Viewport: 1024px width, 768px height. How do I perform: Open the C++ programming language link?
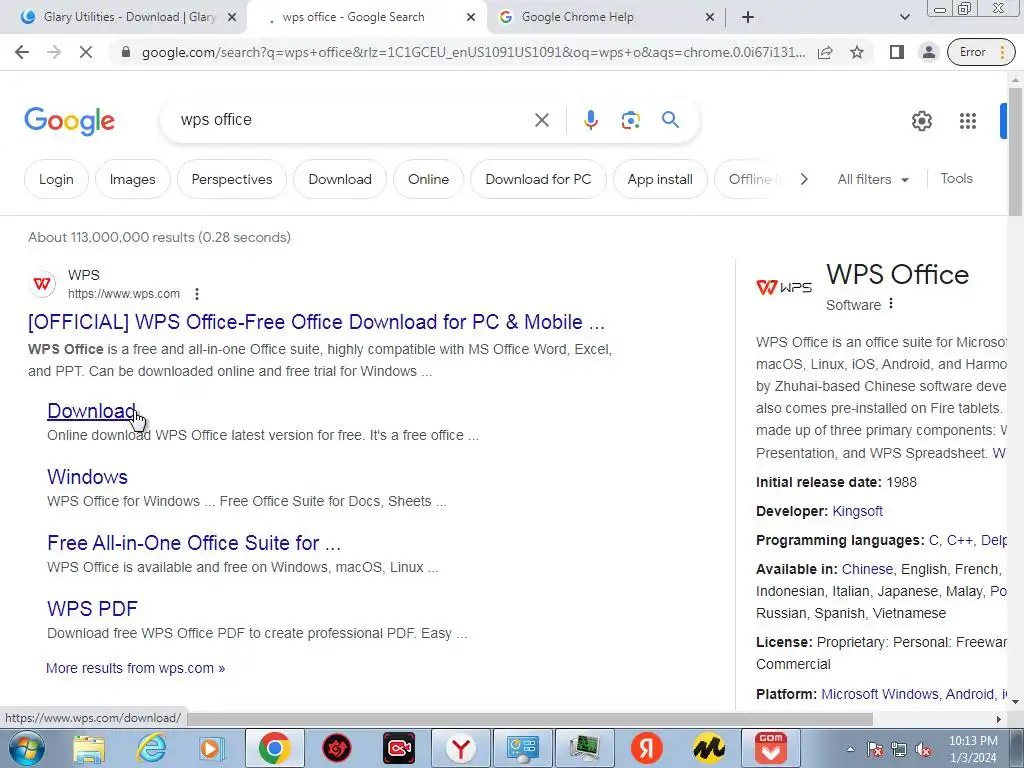coord(959,540)
